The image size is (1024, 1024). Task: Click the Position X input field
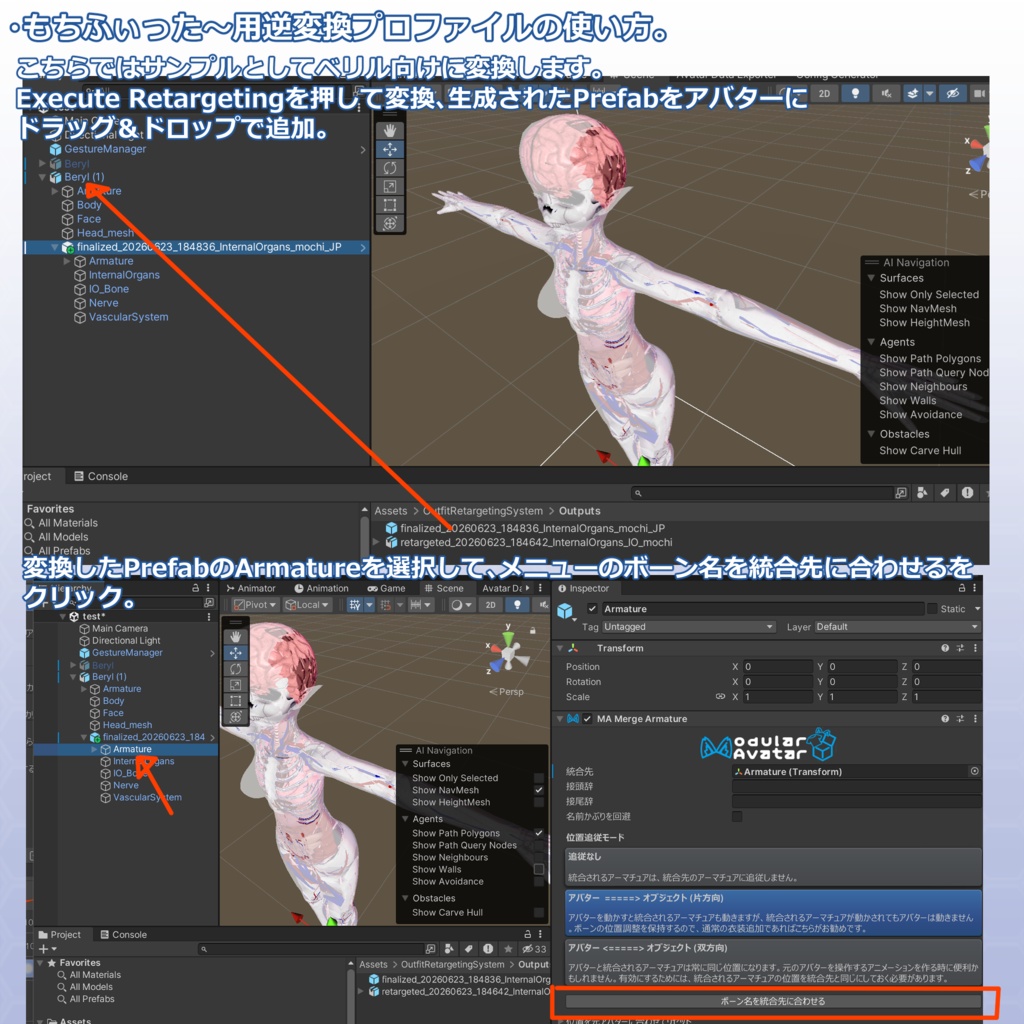pyautogui.click(x=777, y=667)
